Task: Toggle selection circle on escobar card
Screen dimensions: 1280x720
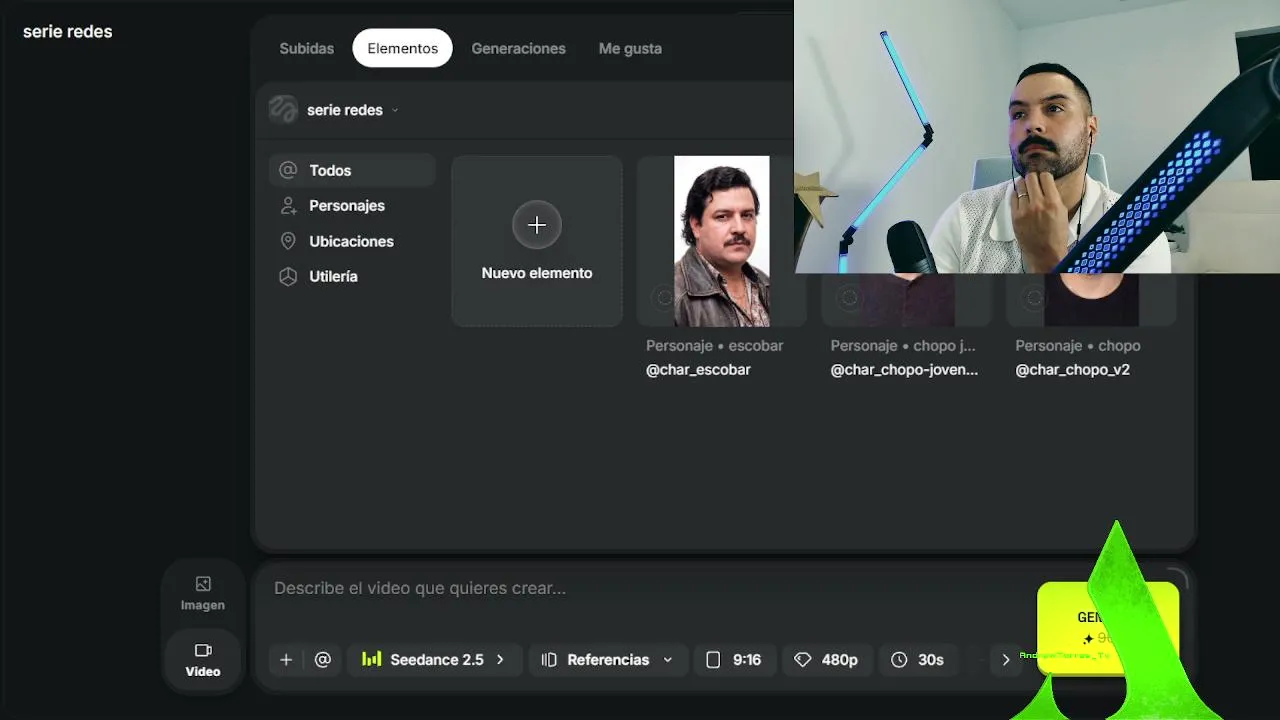Action: [x=663, y=298]
